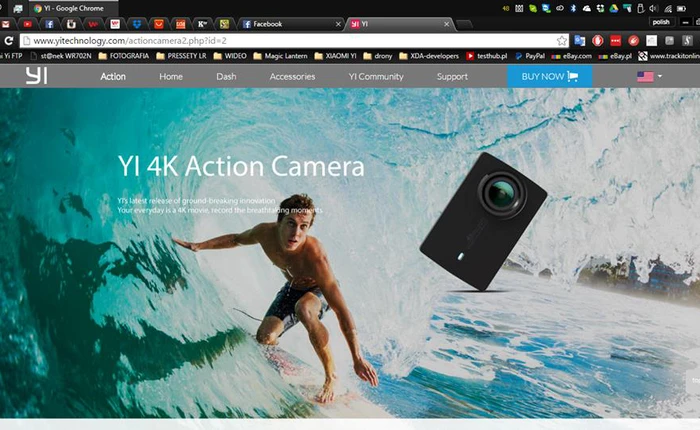This screenshot has height=430, width=700.
Task: Open the drony bookmark folder
Action: click(378, 56)
